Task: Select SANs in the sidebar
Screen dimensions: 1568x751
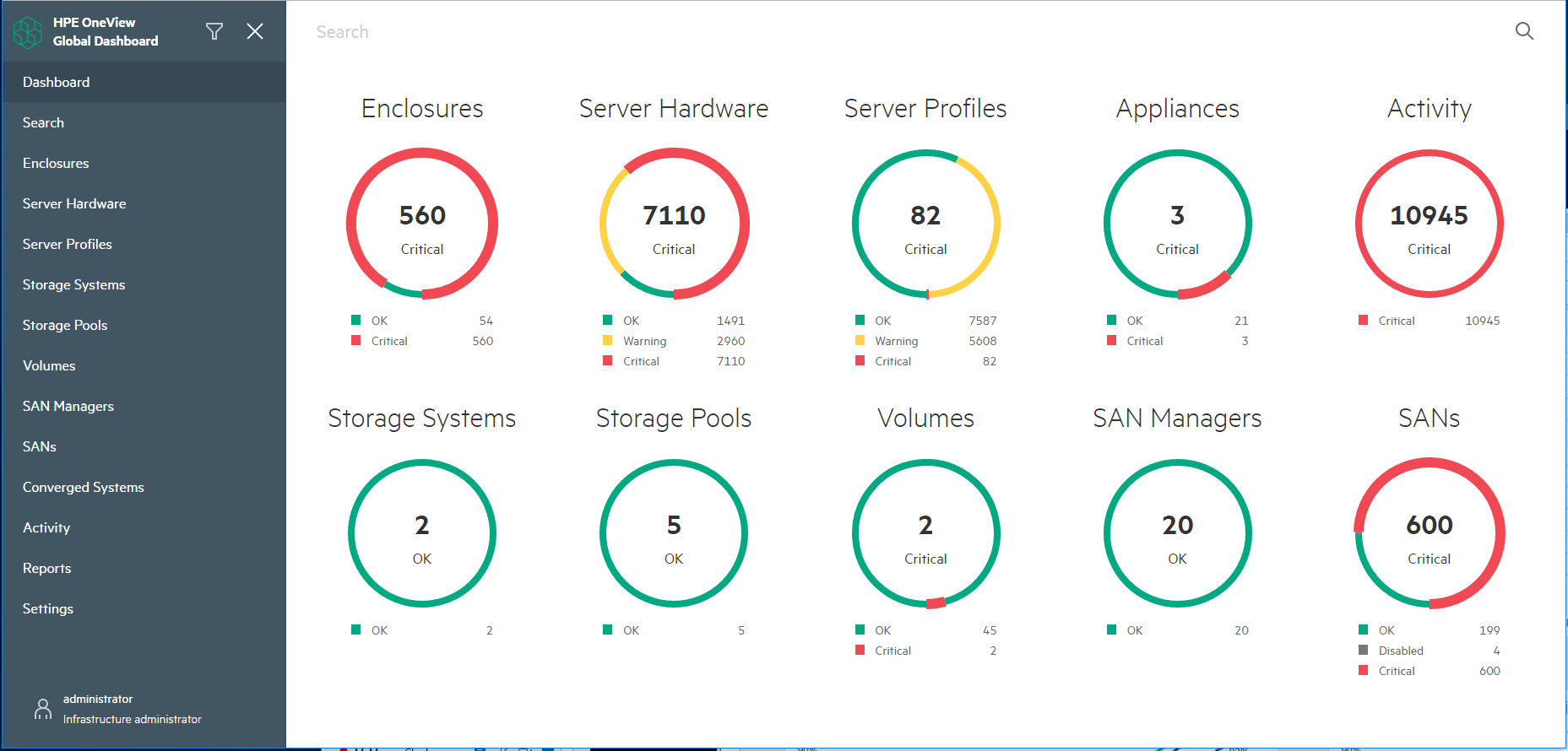Action: [x=144, y=446]
